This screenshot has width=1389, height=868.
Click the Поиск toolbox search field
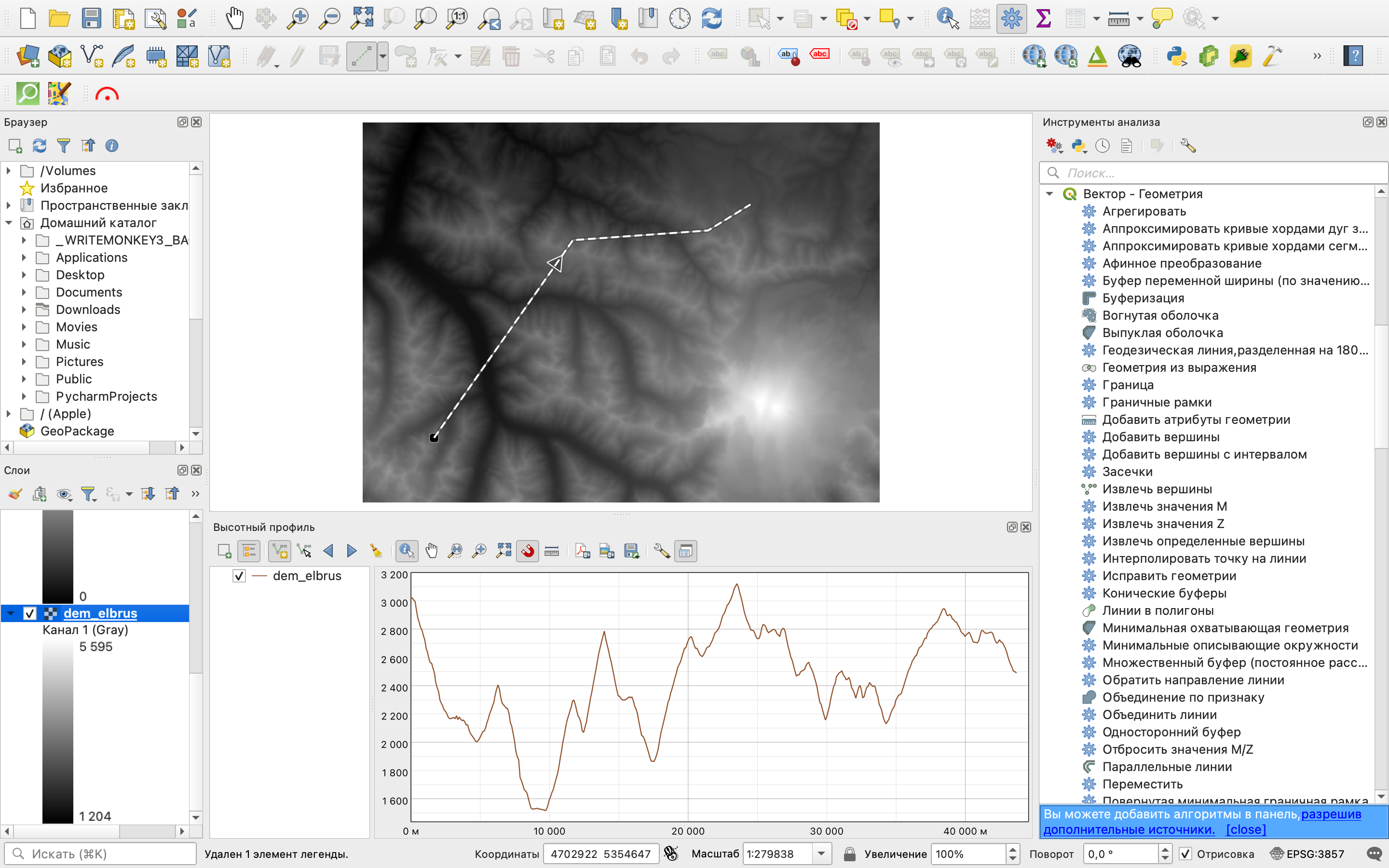pos(1213,173)
